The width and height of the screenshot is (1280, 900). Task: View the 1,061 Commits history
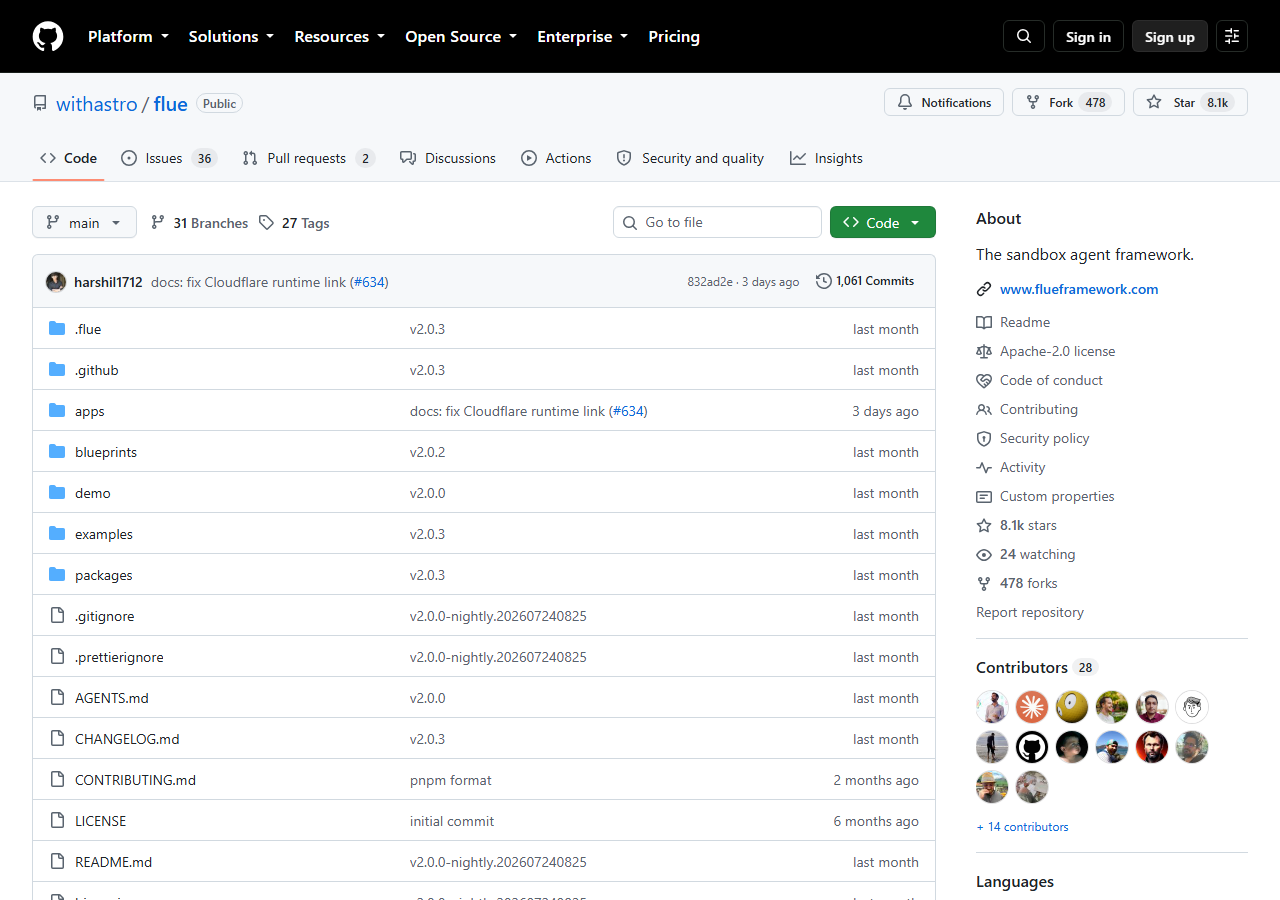(x=866, y=281)
